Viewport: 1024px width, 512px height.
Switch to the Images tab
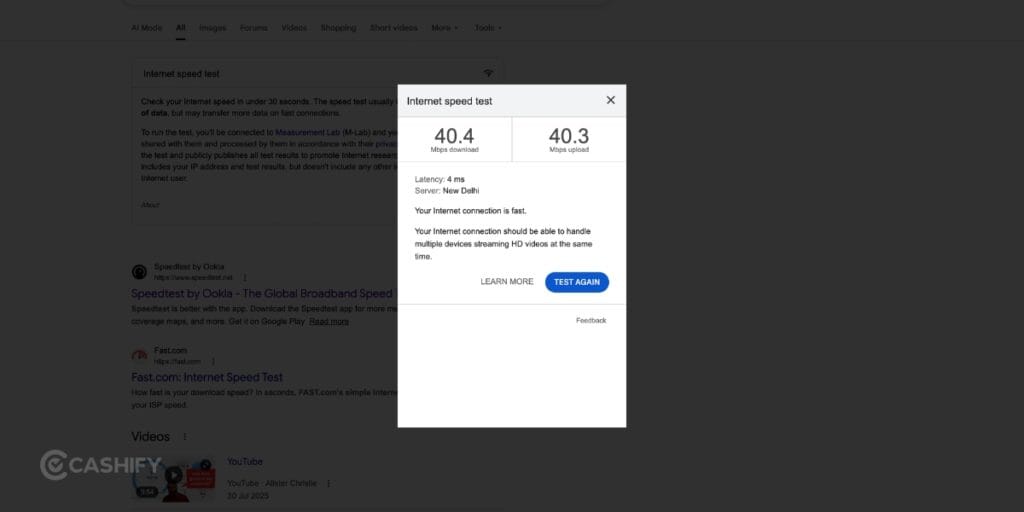coord(212,28)
